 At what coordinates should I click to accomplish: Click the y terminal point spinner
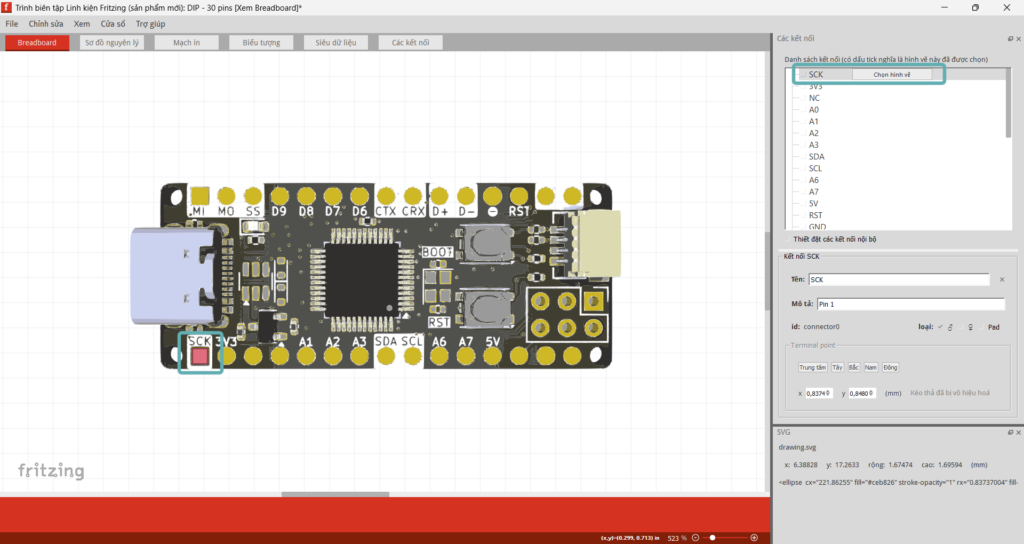click(x=861, y=393)
